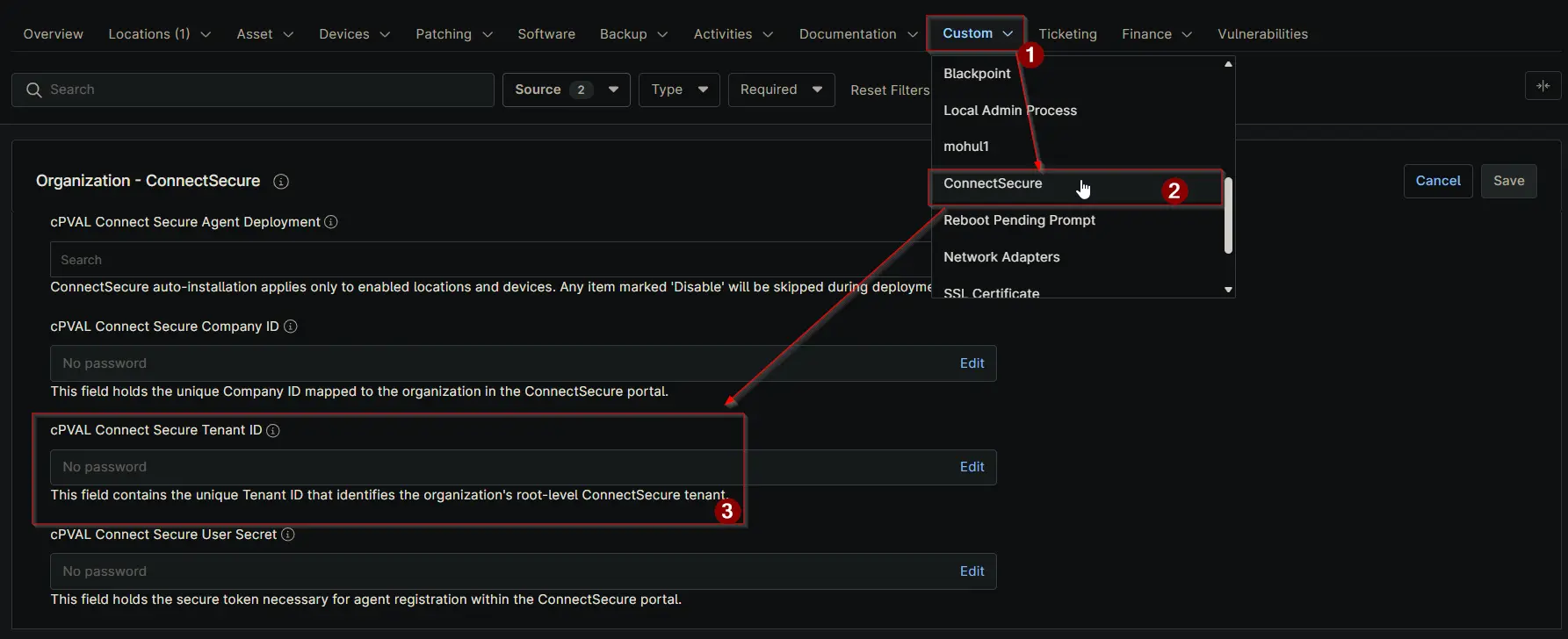Select ConnectSecure from the Custom menu
1568x639 pixels.
tap(993, 183)
